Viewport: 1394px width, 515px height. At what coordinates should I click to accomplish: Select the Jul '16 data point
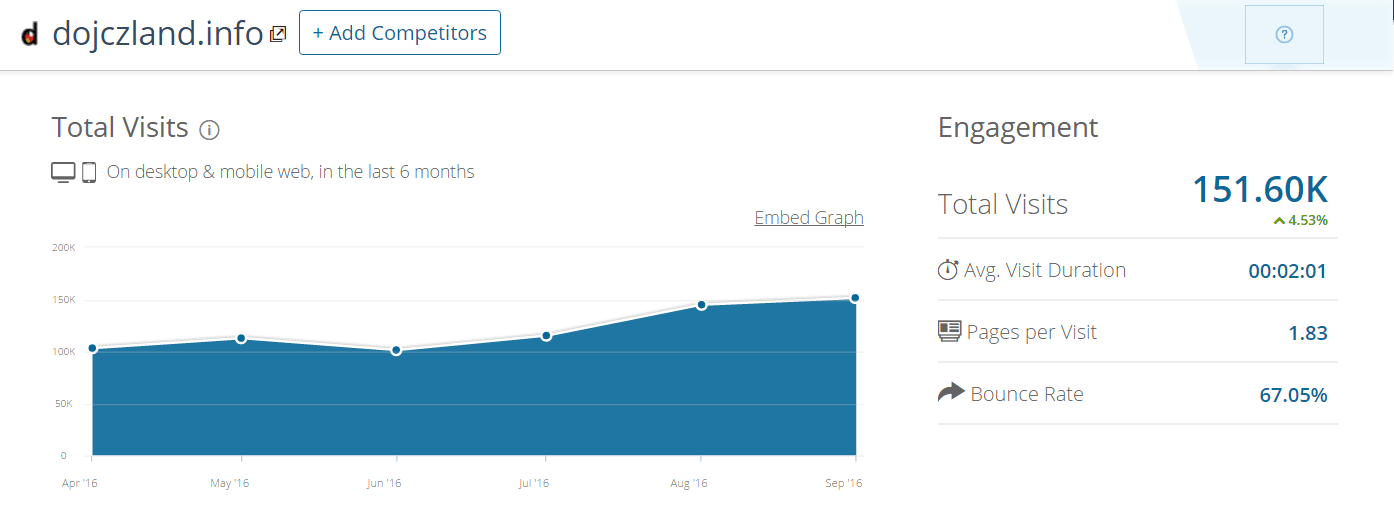(546, 336)
